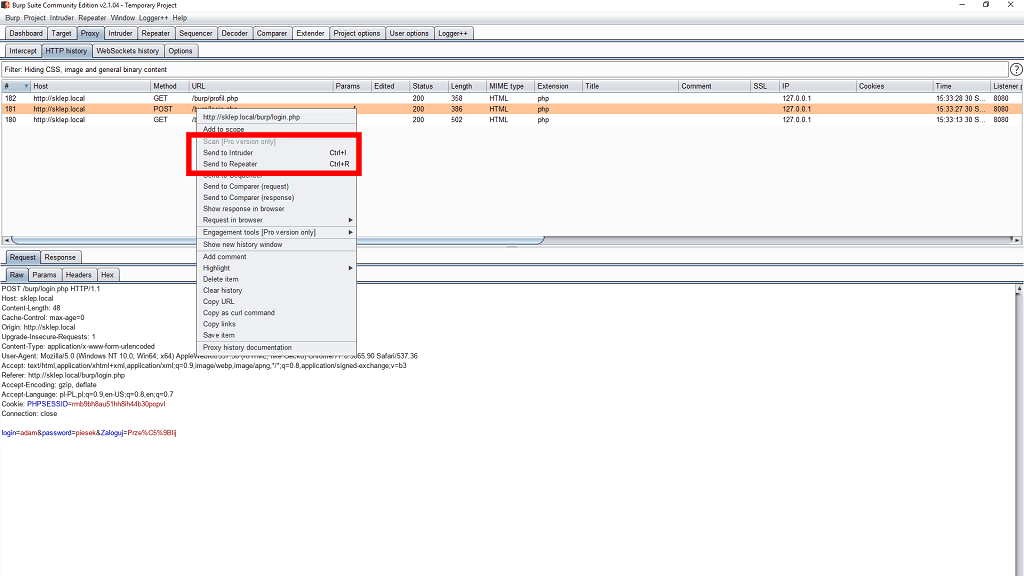Open the Decoder tab
The image size is (1024, 576).
coord(234,33)
